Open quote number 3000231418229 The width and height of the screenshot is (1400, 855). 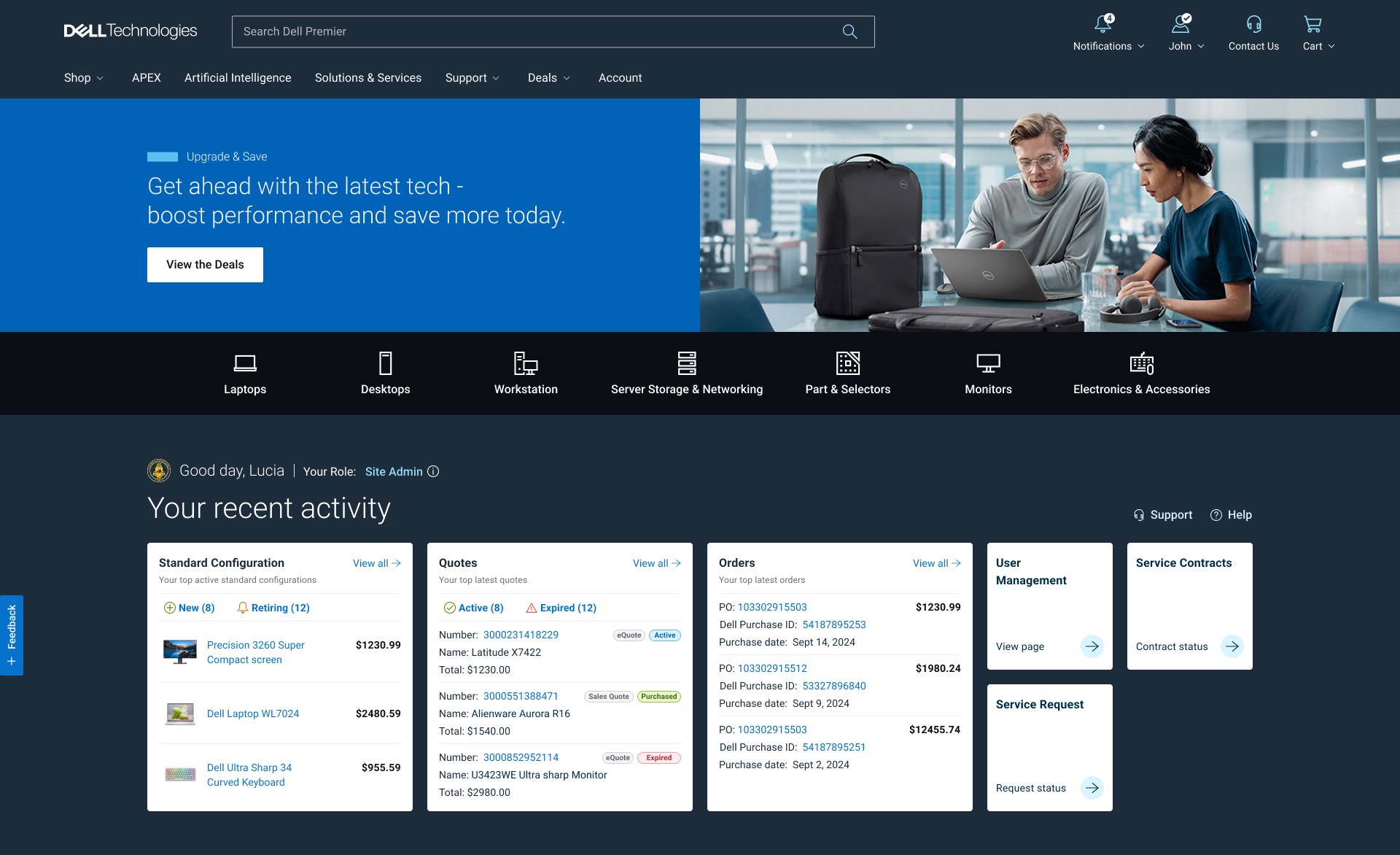pyautogui.click(x=521, y=635)
